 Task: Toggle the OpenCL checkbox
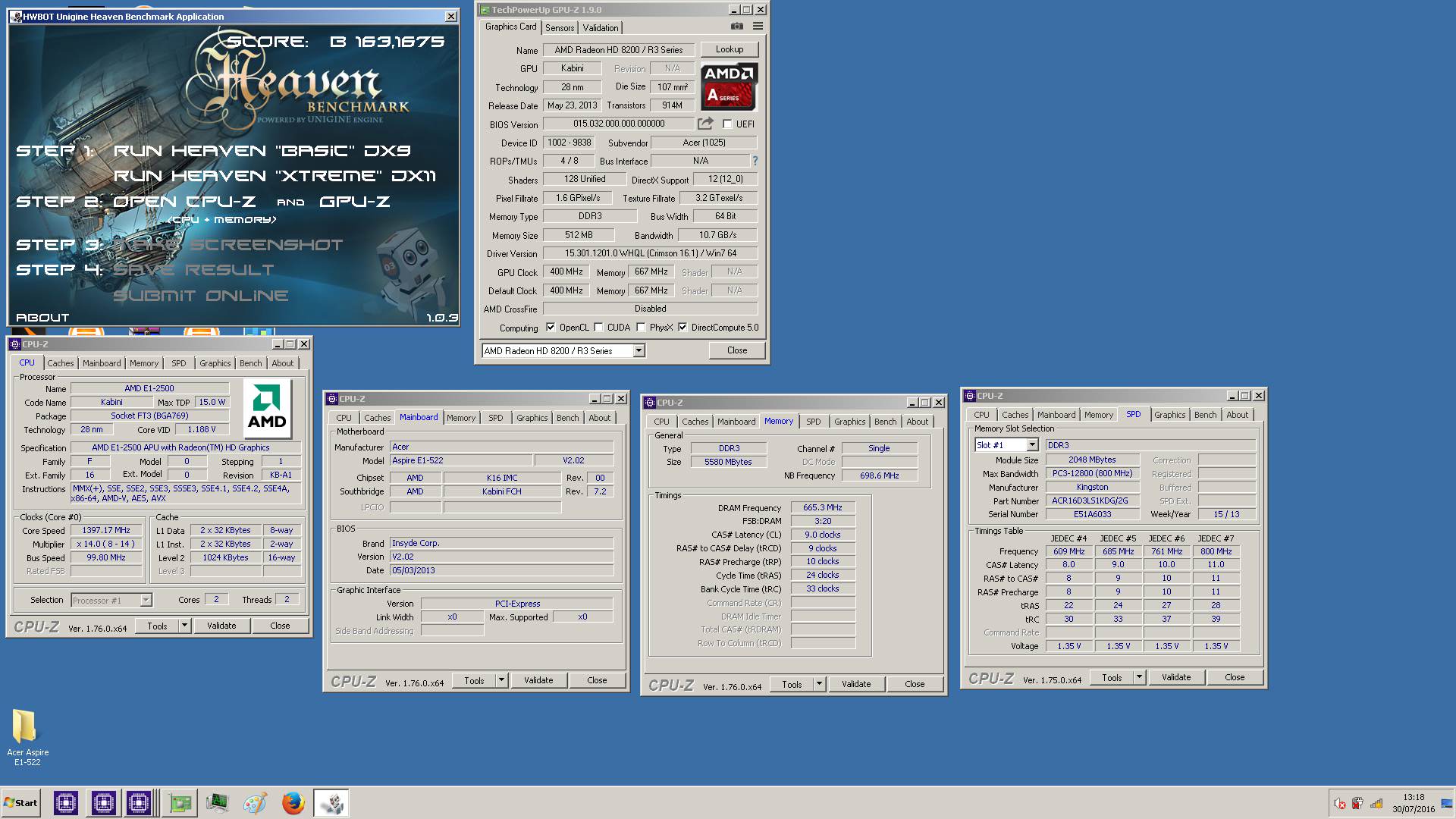click(551, 328)
